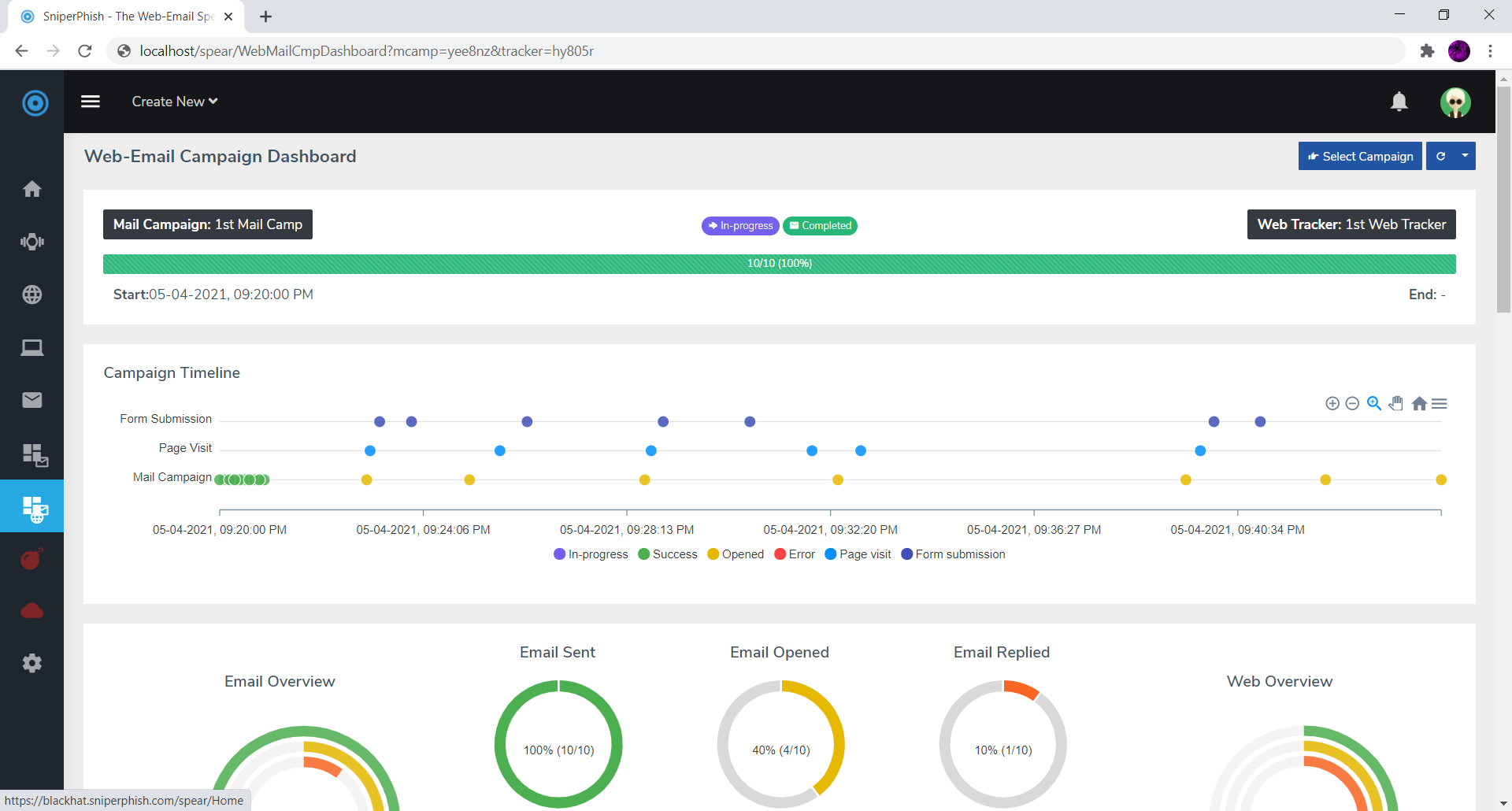
Task: Open the sidebar red bomb icon
Action: pos(31,559)
